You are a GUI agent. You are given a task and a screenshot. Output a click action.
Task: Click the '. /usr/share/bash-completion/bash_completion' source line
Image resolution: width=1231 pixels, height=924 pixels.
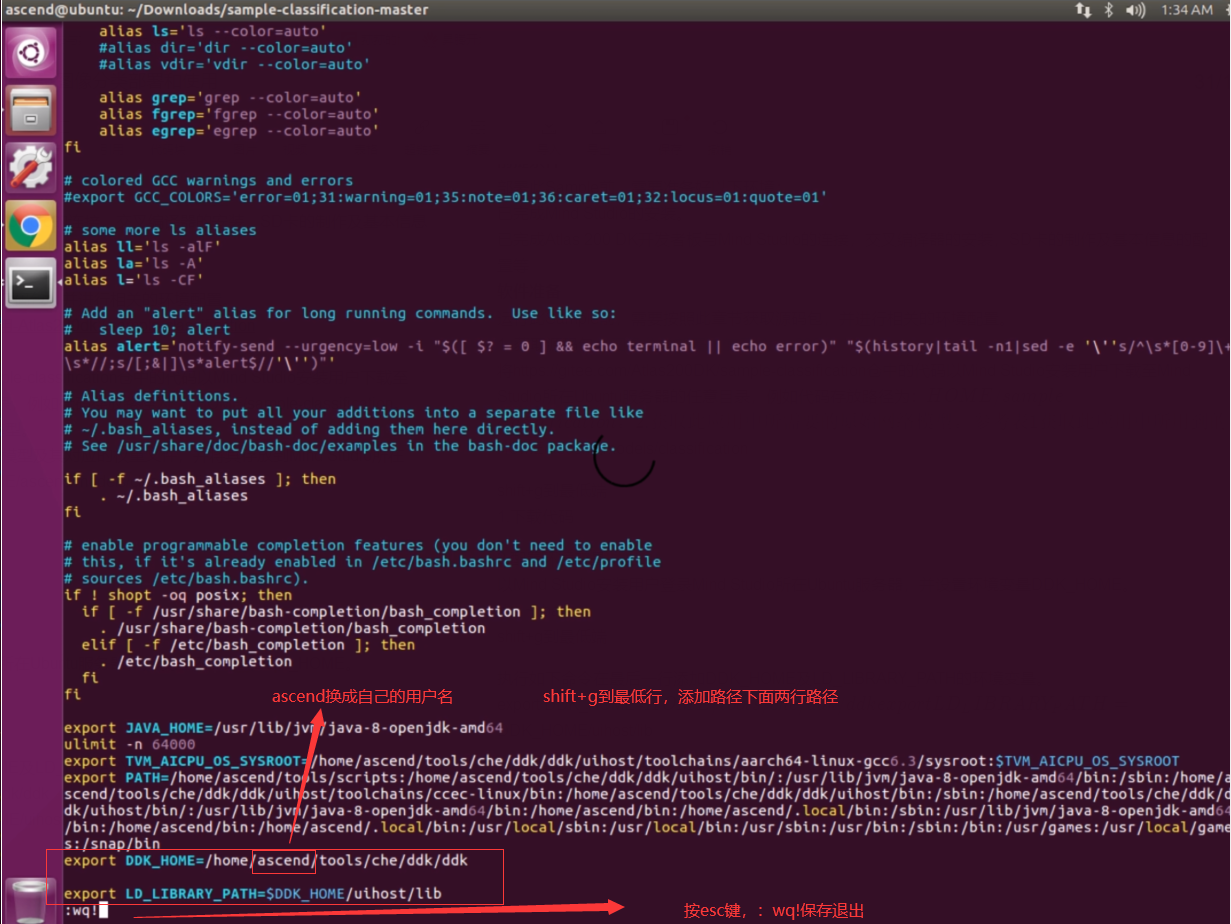click(292, 628)
